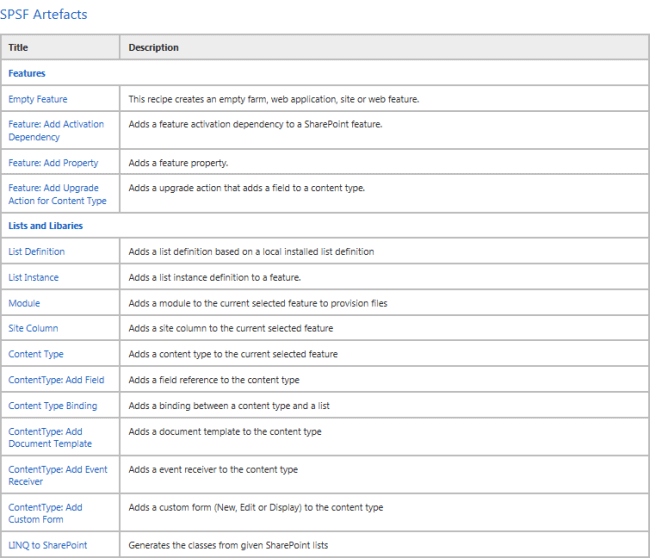Viewport: 650px width, 558px height.
Task: Click the Description column header
Action: click(x=154, y=47)
